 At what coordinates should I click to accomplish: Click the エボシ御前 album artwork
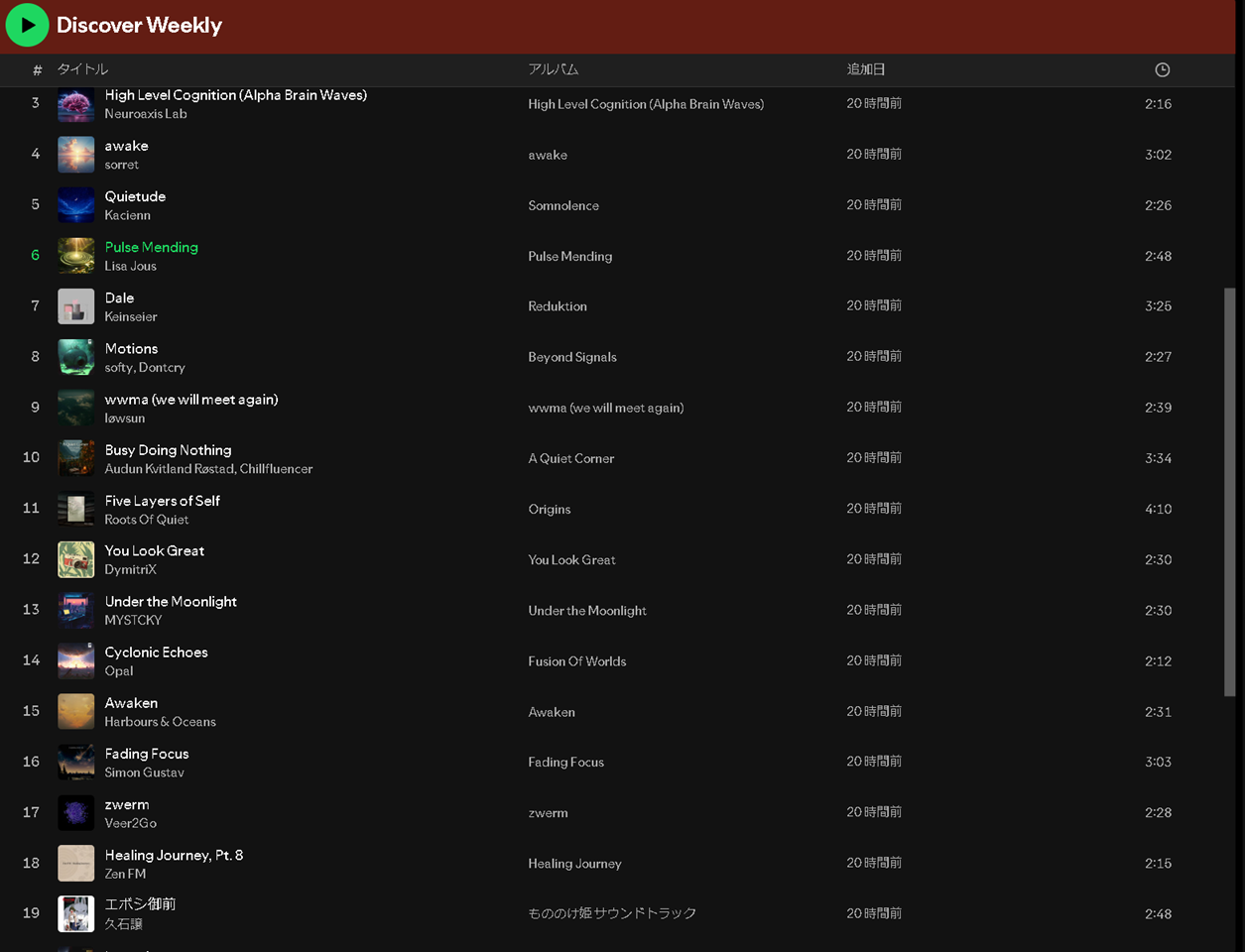point(76,913)
